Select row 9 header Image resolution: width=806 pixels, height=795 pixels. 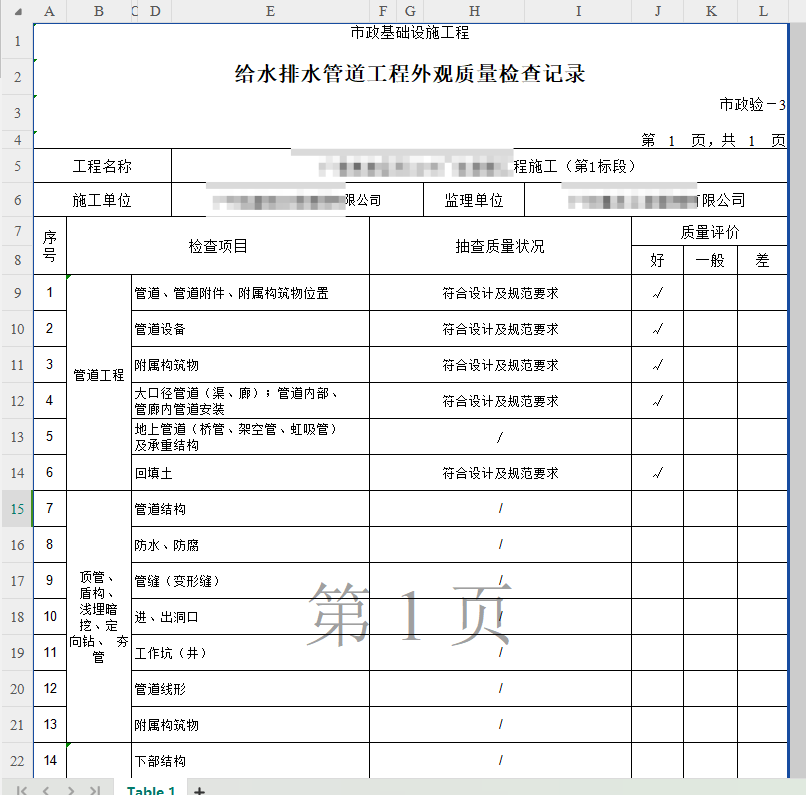click(17, 293)
